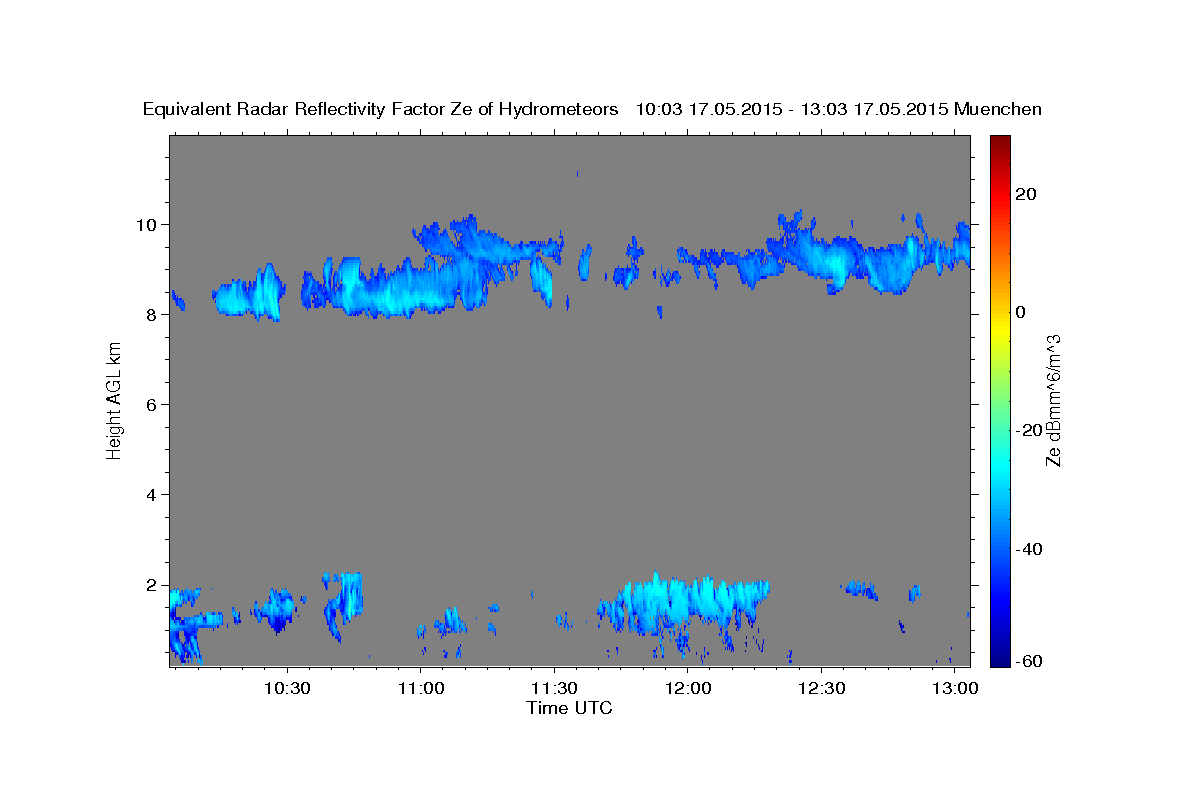Click the colorbar tick label "0"

coord(1021,312)
